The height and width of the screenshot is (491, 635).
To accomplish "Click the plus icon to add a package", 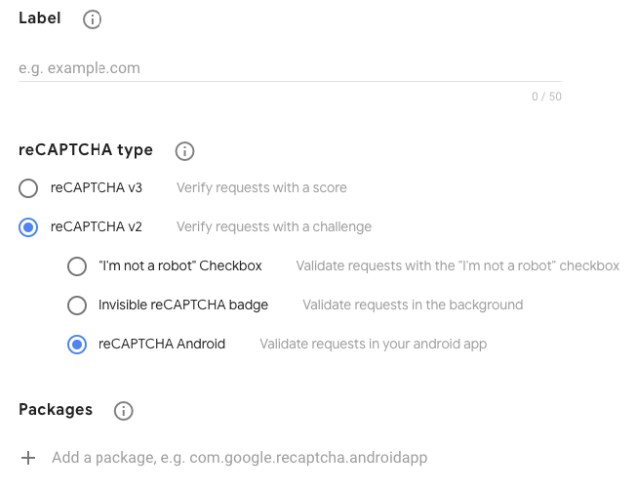I will (28, 458).
